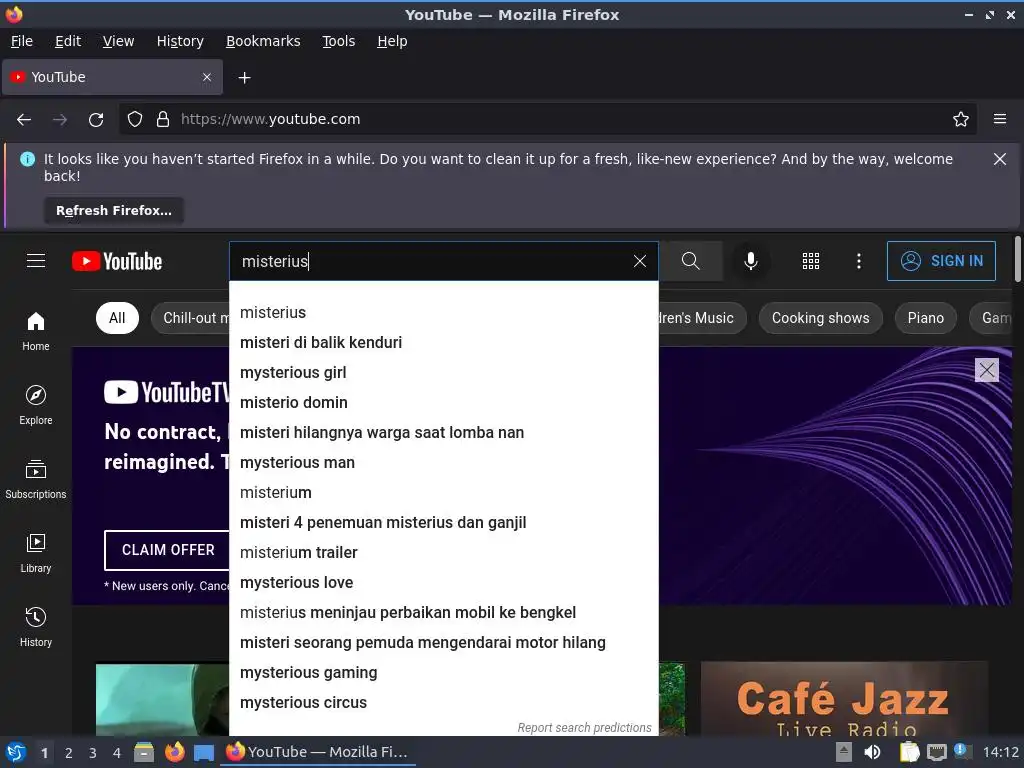Image resolution: width=1024 pixels, height=768 pixels.
Task: Open the YouTube apps grid icon
Action: coord(810,261)
